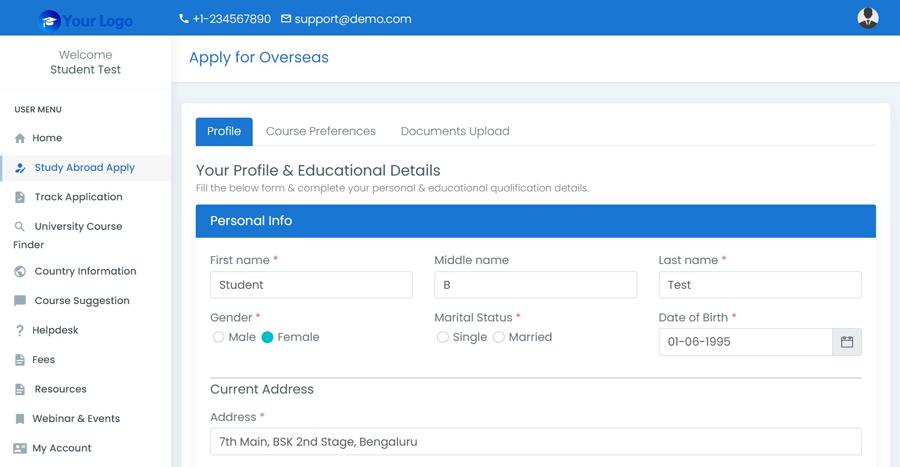Click the bookmark icon for Webinar & Events
The image size is (900, 467).
pos(20,419)
